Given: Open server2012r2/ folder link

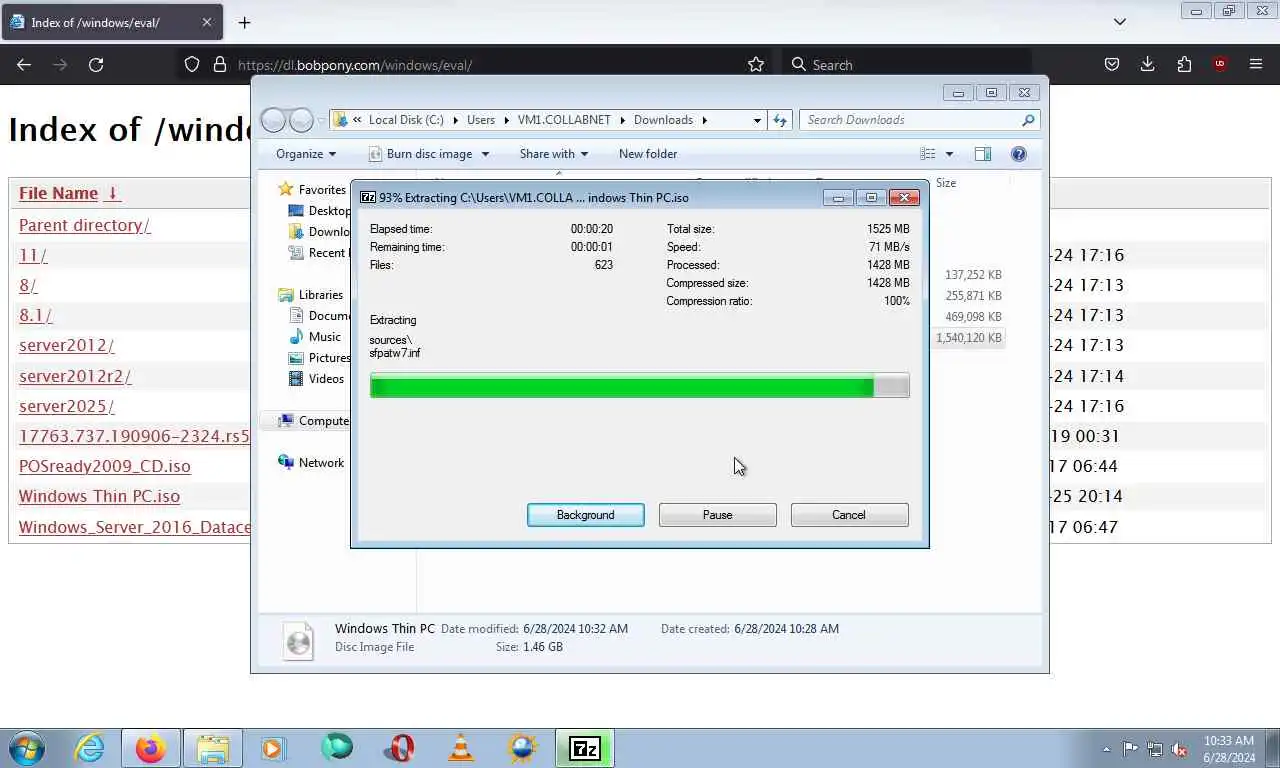Looking at the screenshot, I should tap(75, 376).
